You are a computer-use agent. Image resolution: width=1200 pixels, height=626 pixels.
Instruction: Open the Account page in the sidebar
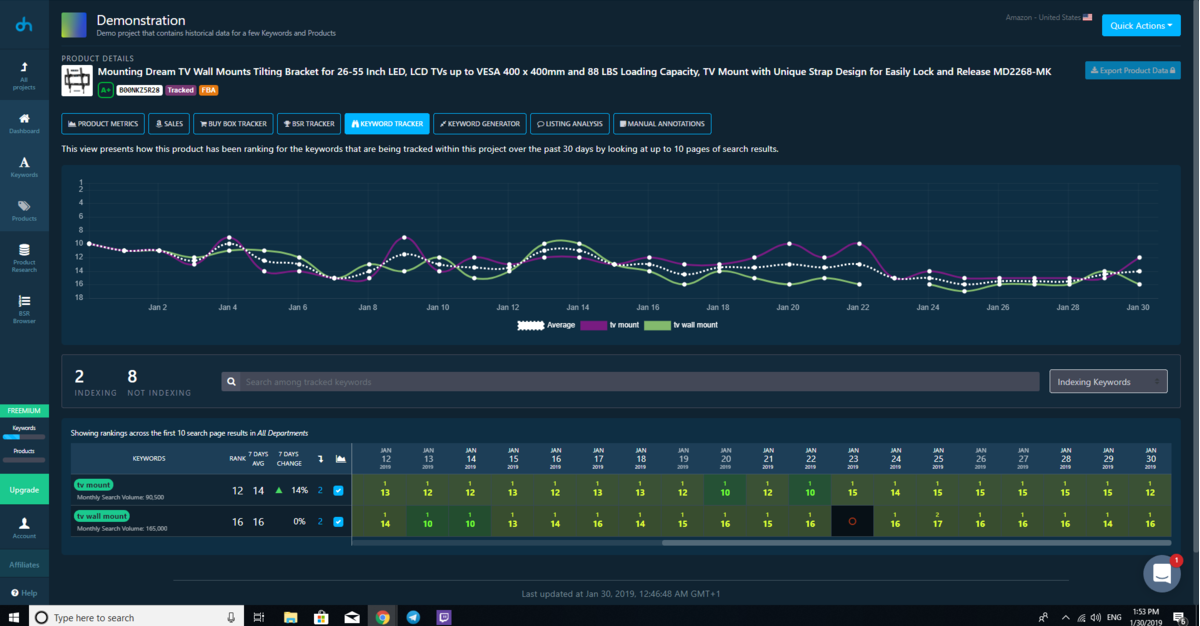click(x=24, y=527)
